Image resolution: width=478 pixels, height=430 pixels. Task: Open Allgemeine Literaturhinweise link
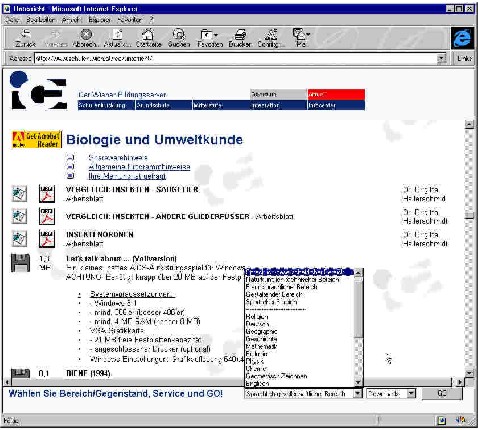(x=139, y=166)
